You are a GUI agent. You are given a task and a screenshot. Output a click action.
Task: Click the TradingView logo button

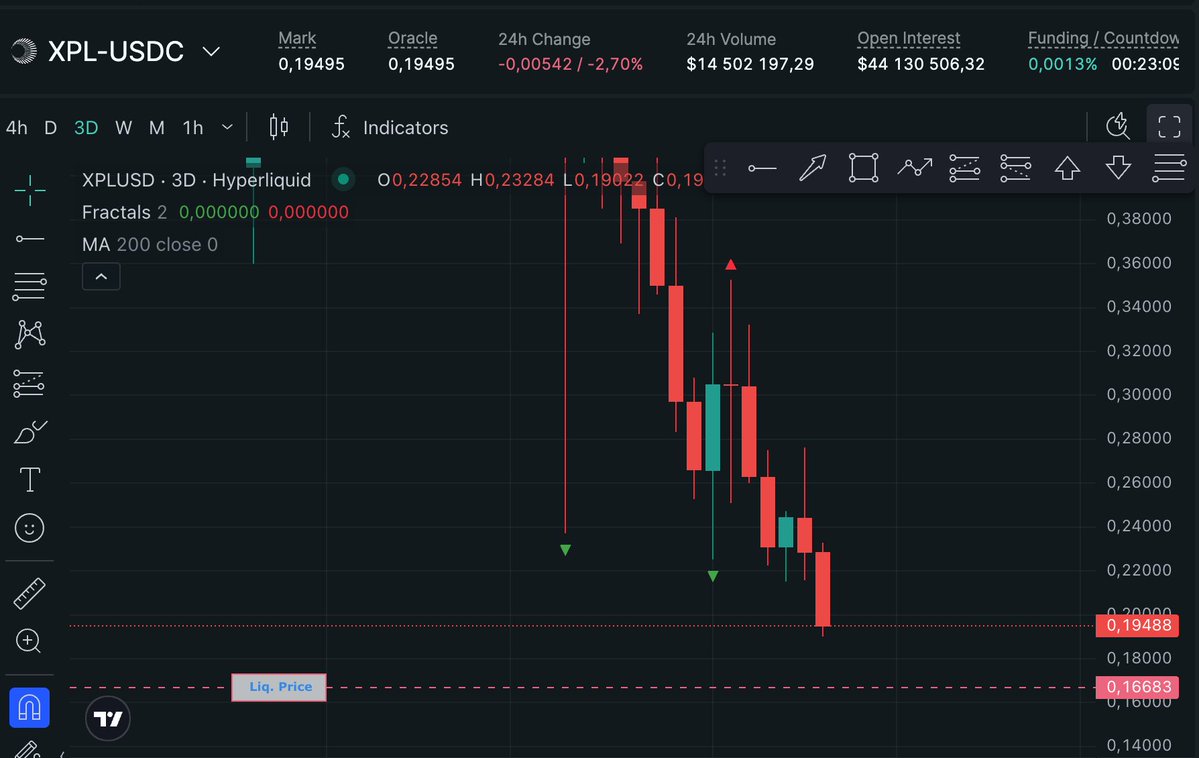(x=107, y=718)
